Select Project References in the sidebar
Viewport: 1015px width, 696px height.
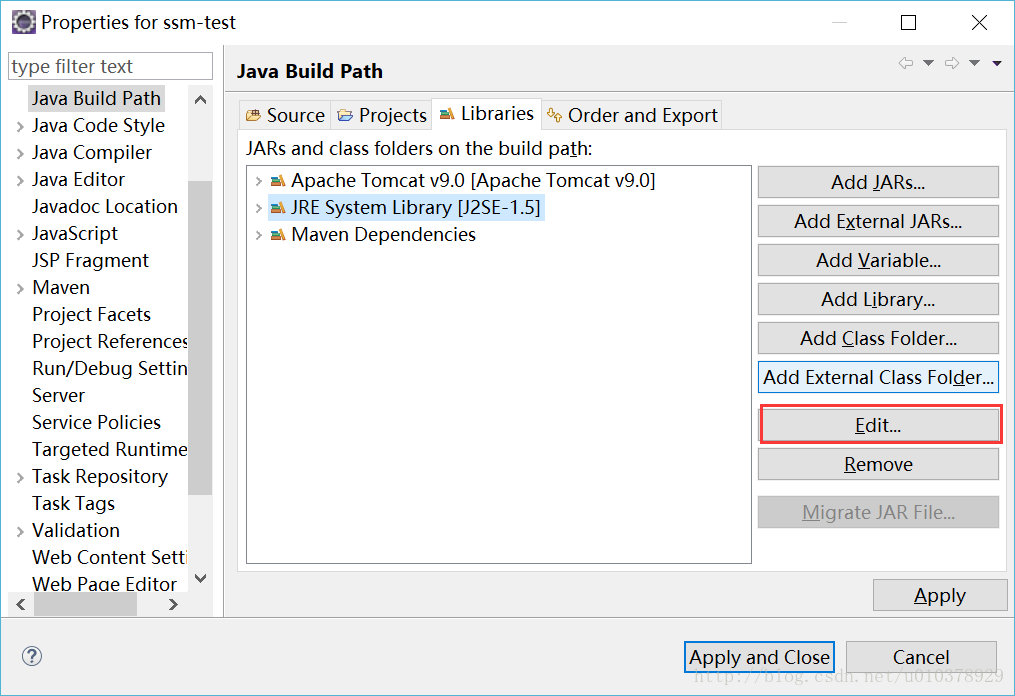(109, 341)
